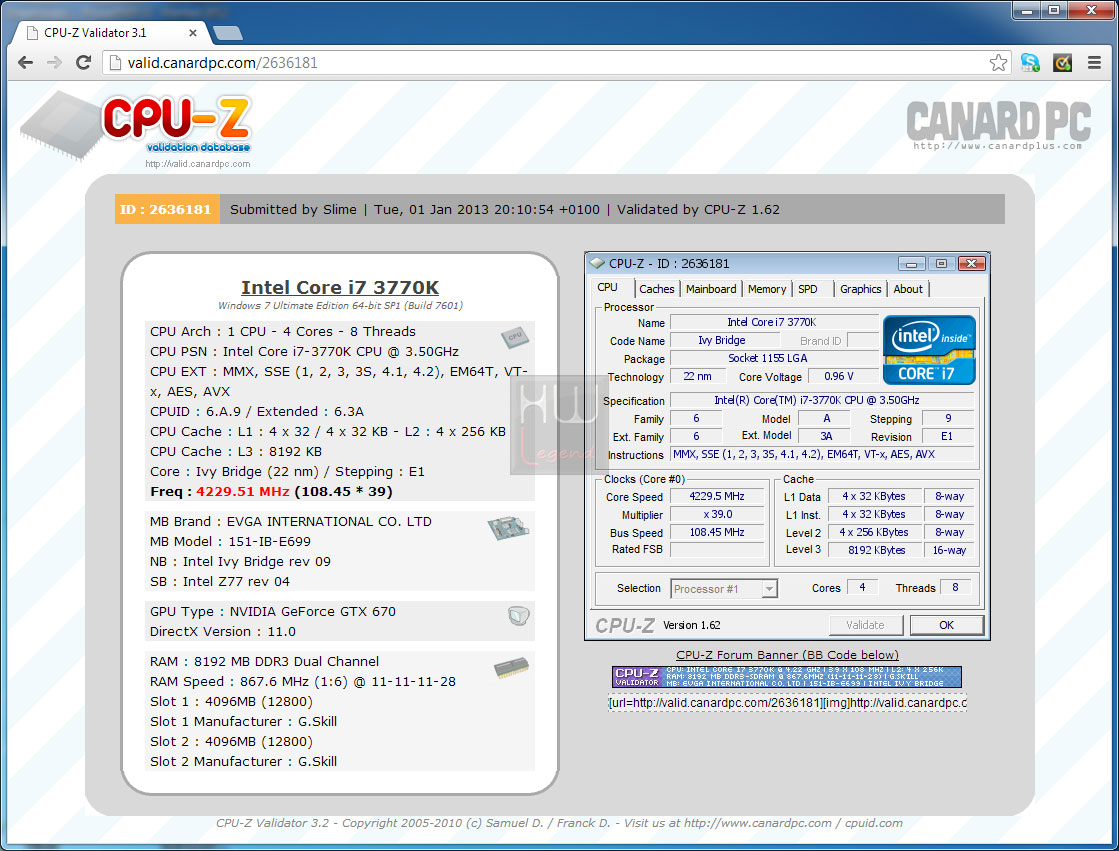Viewport: 1119px width, 851px height.
Task: Click the extension icon beside Skype
Action: click(x=1062, y=63)
